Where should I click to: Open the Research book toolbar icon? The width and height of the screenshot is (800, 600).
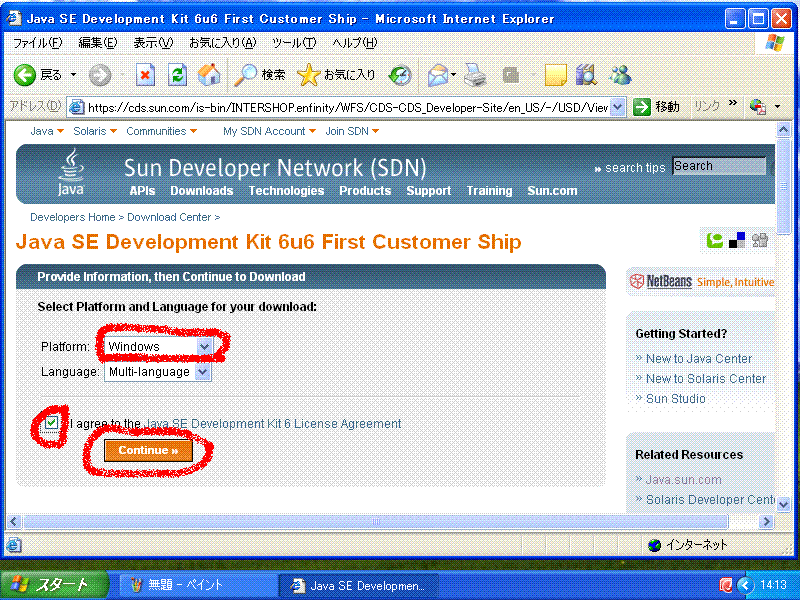pos(586,75)
